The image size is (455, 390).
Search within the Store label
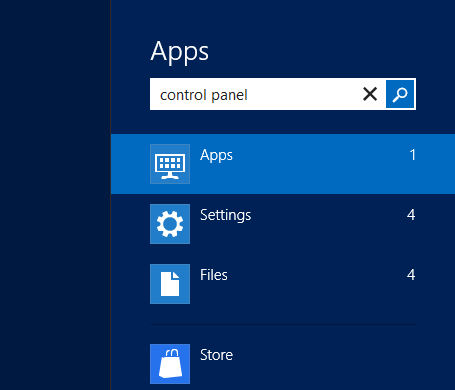click(216, 355)
